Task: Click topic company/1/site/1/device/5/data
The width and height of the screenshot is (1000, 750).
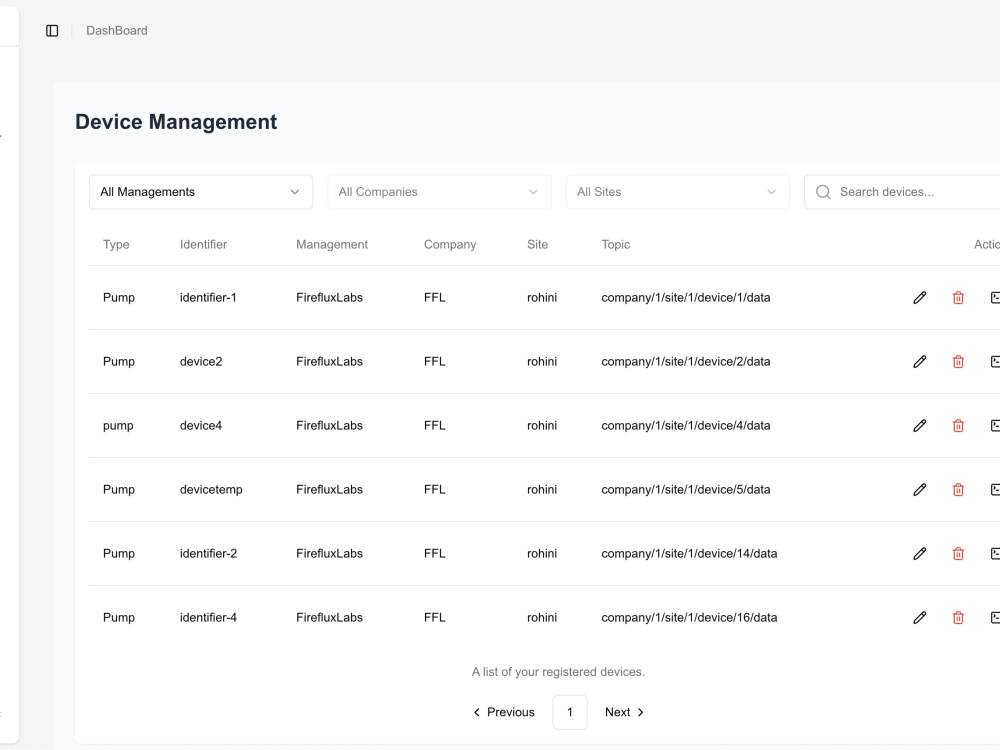Action: pos(686,490)
